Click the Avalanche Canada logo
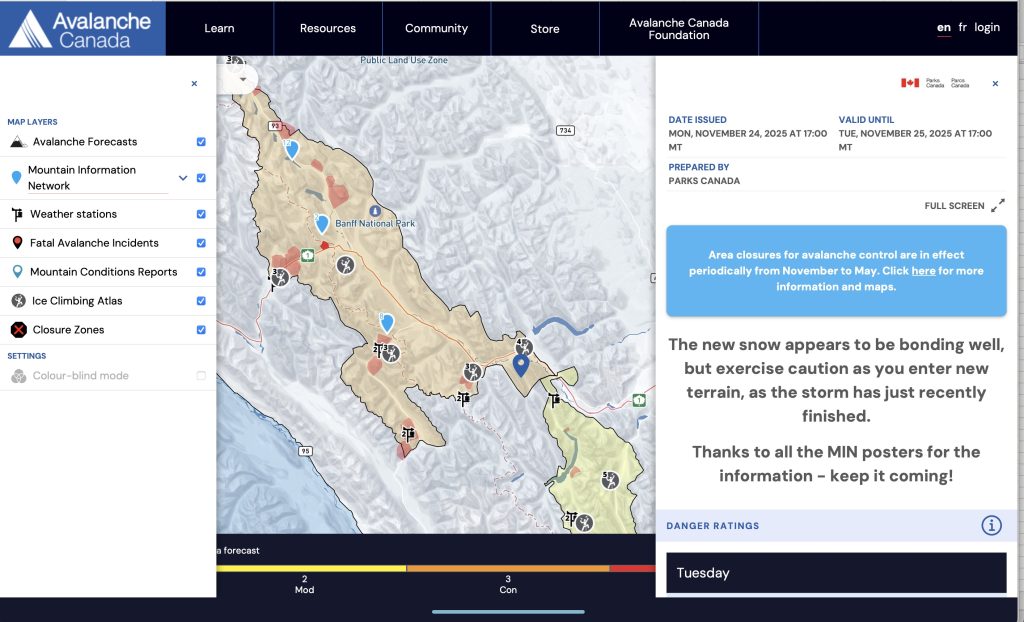Screen dimensions: 1024x622 (x=82, y=28)
